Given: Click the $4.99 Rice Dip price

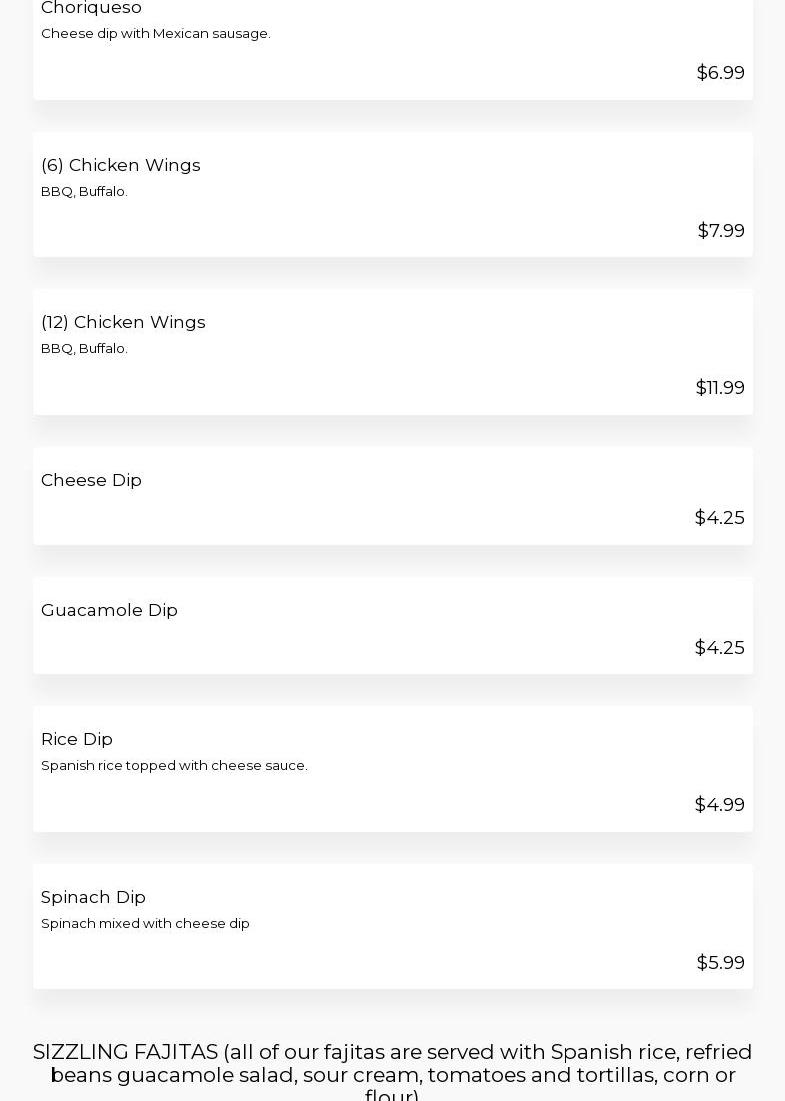Looking at the screenshot, I should 719,805.
